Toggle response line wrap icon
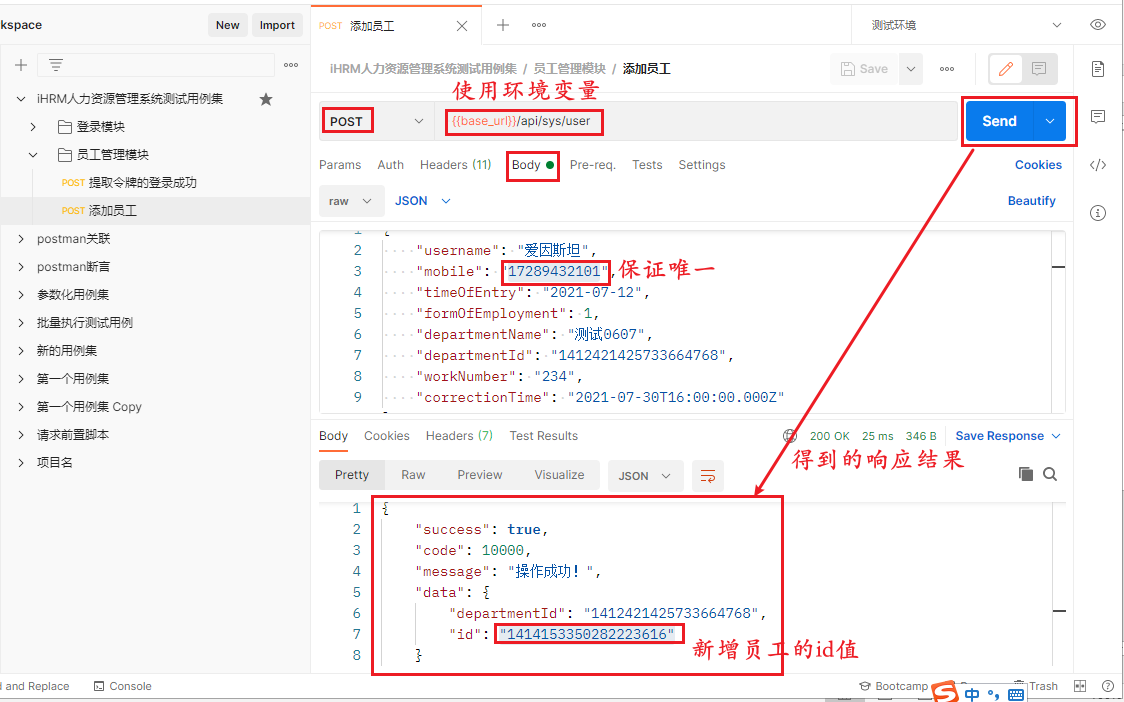 (708, 476)
